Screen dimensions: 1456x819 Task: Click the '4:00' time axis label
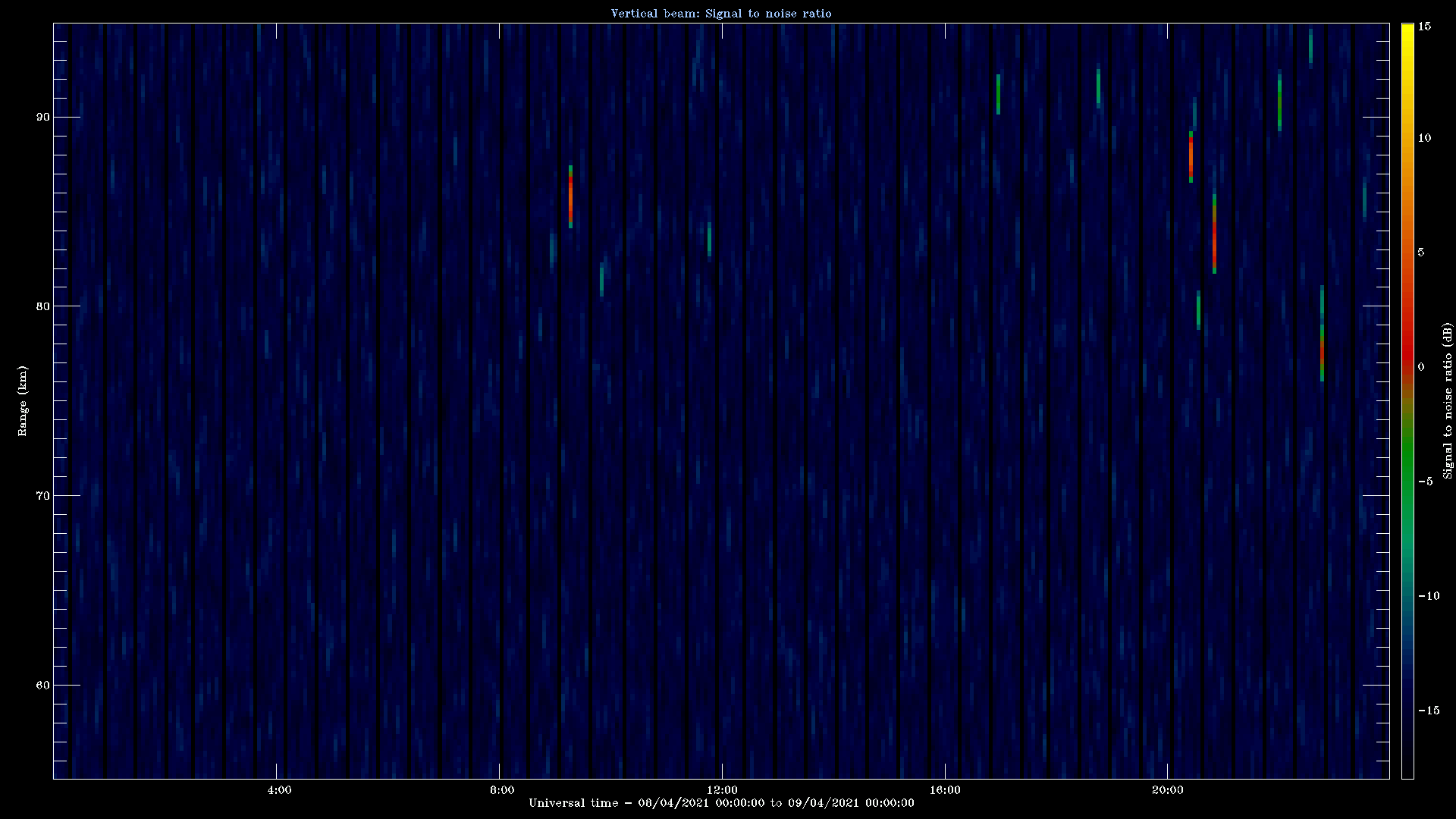279,790
